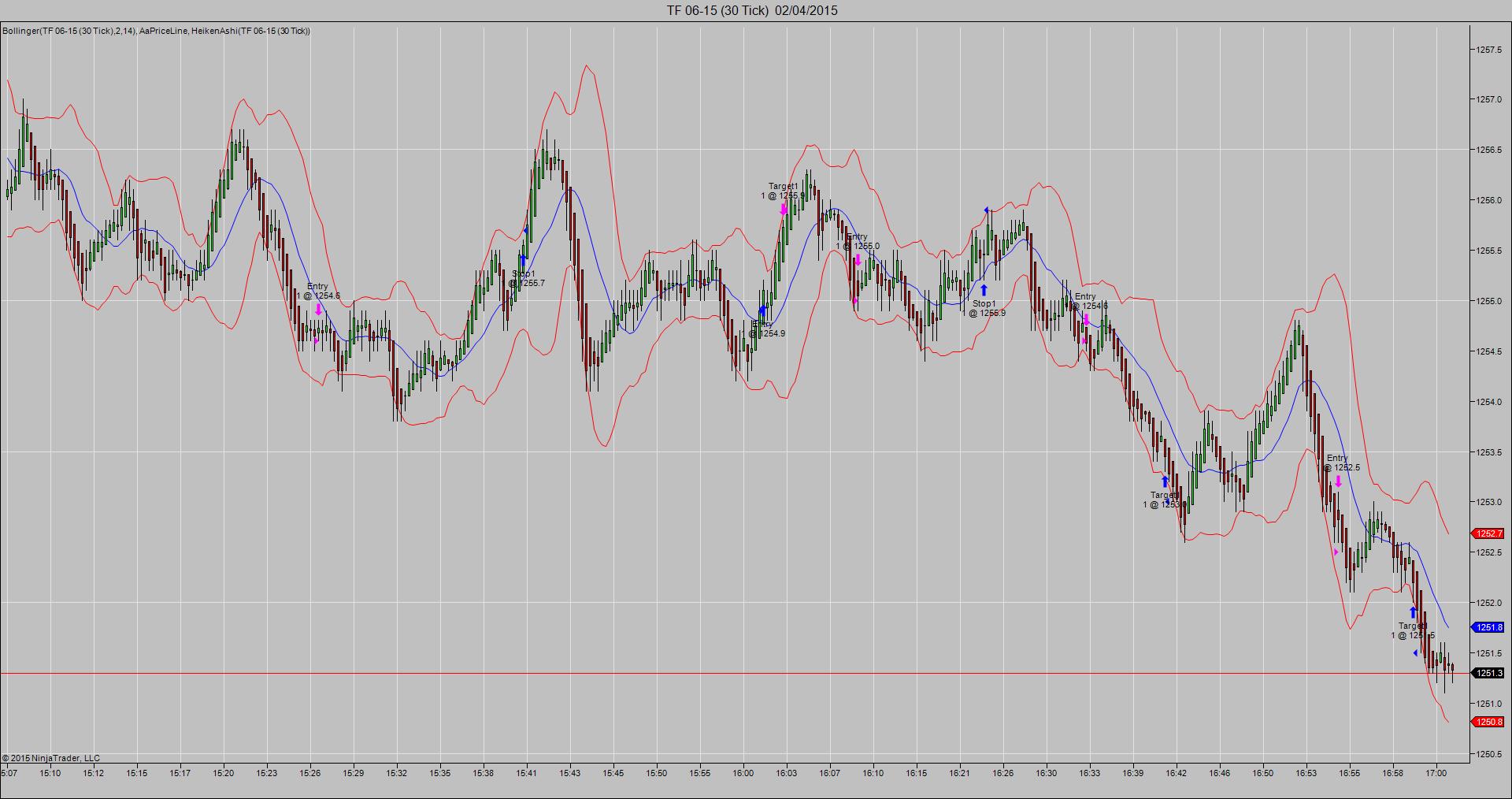Click the small blue triangle below Target1 near 17:00
Viewport: 1512px width, 799px height.
[x=1415, y=653]
